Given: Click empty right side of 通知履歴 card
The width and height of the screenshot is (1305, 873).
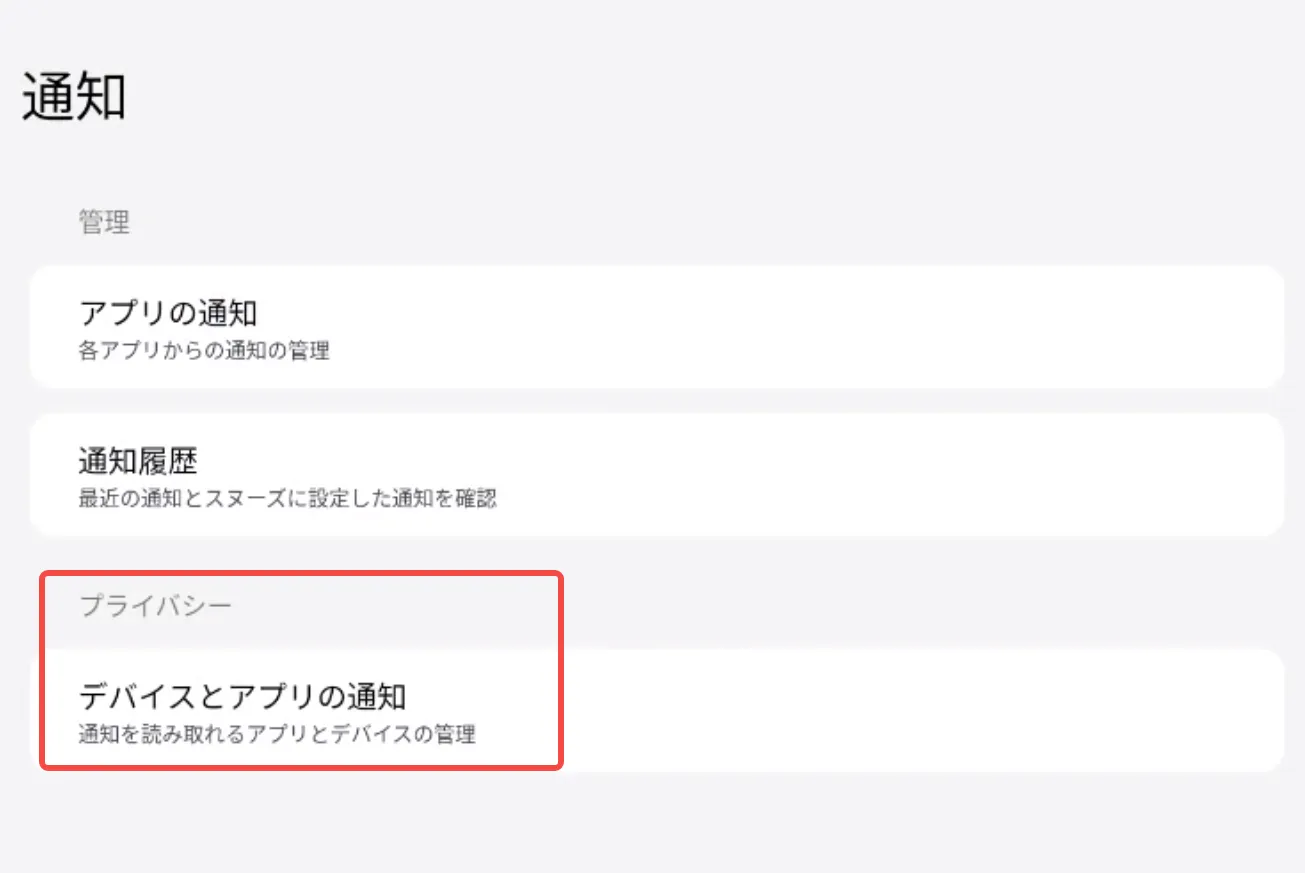Looking at the screenshot, I should click(1000, 475).
